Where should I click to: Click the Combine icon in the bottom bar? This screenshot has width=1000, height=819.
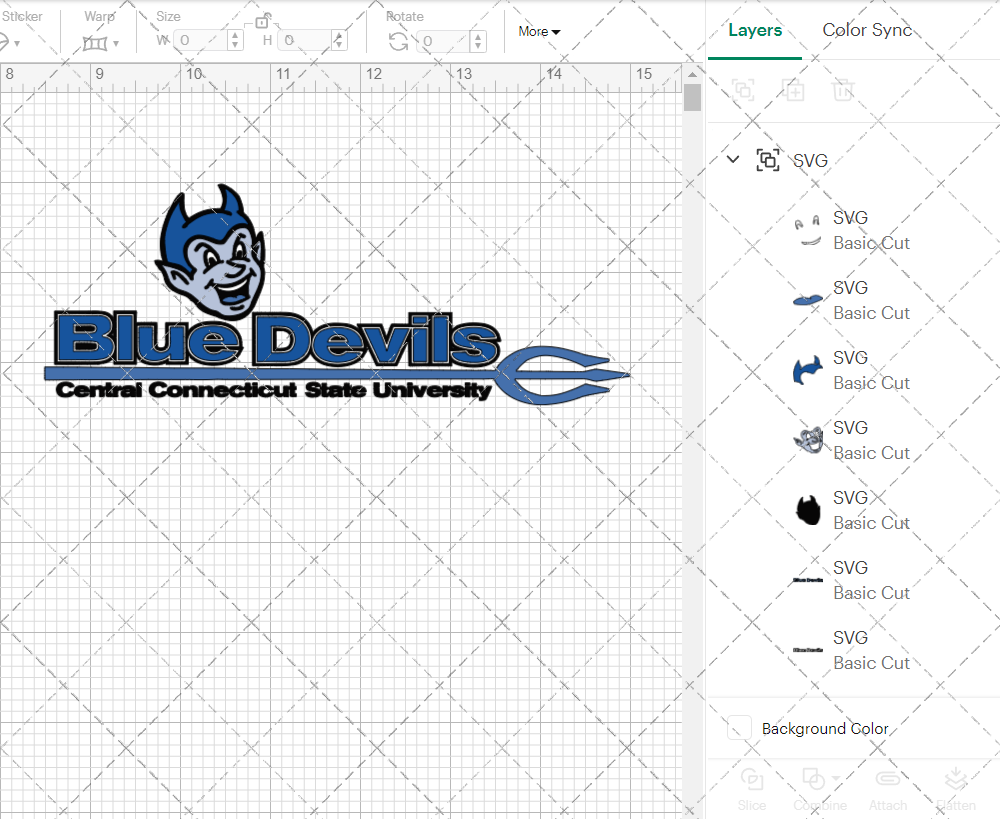click(x=814, y=779)
